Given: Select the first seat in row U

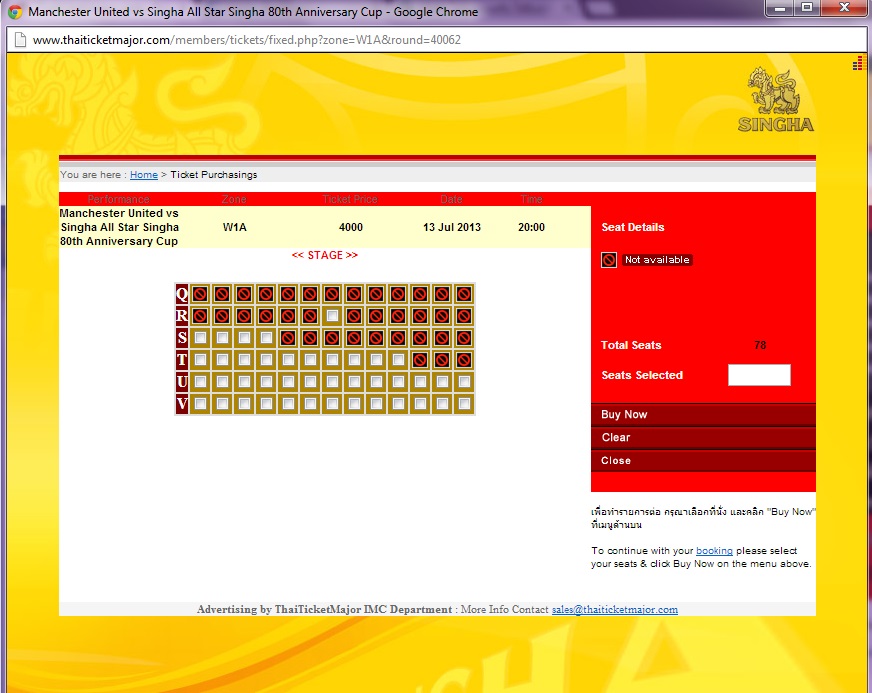Looking at the screenshot, I should tap(201, 382).
